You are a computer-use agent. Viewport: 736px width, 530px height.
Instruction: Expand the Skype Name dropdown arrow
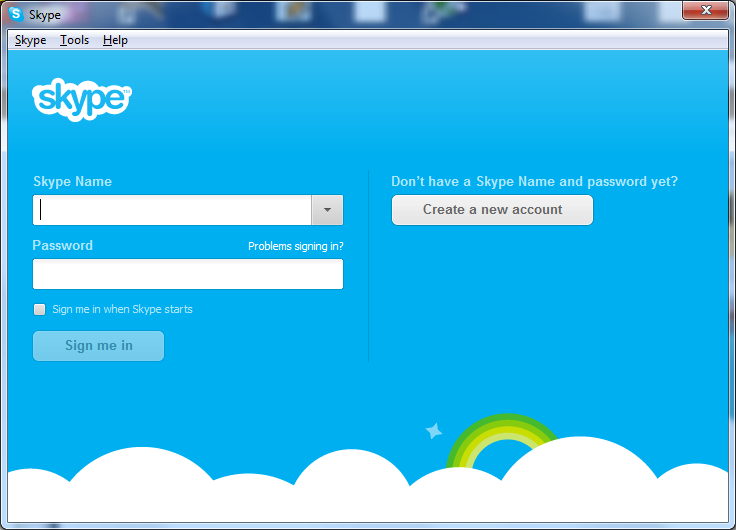click(327, 210)
